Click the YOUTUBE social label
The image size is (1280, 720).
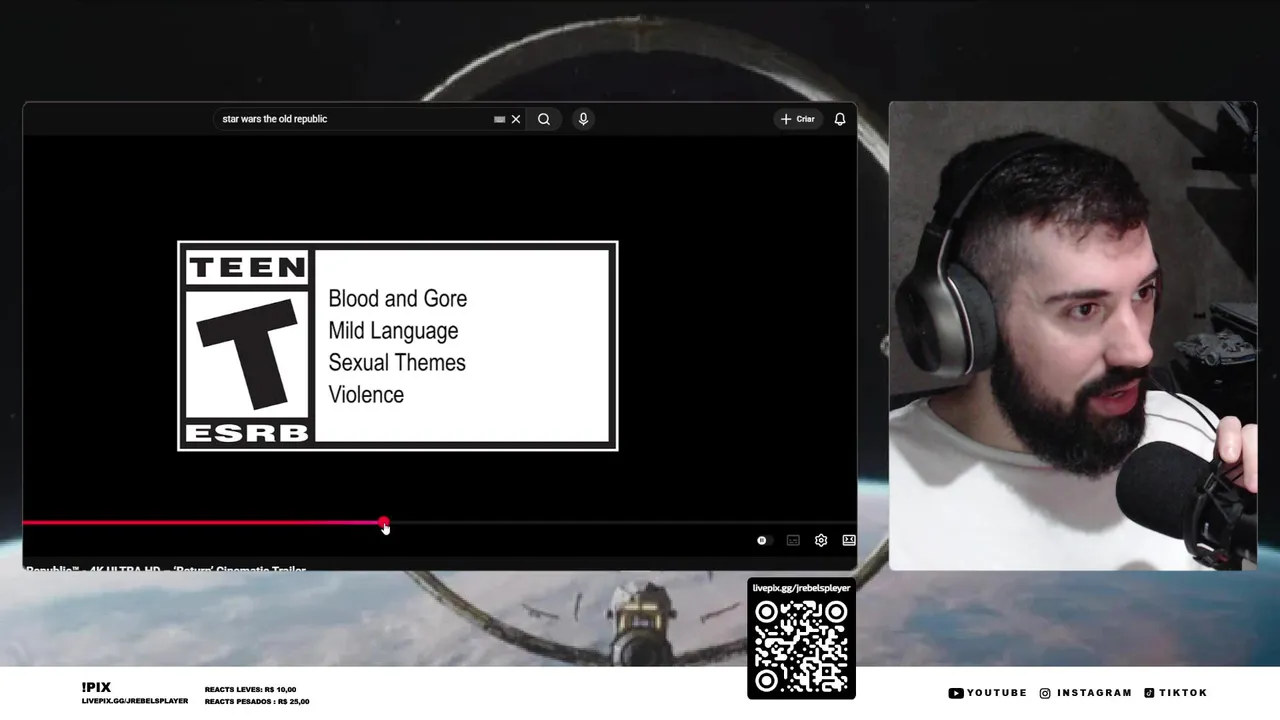[988, 692]
